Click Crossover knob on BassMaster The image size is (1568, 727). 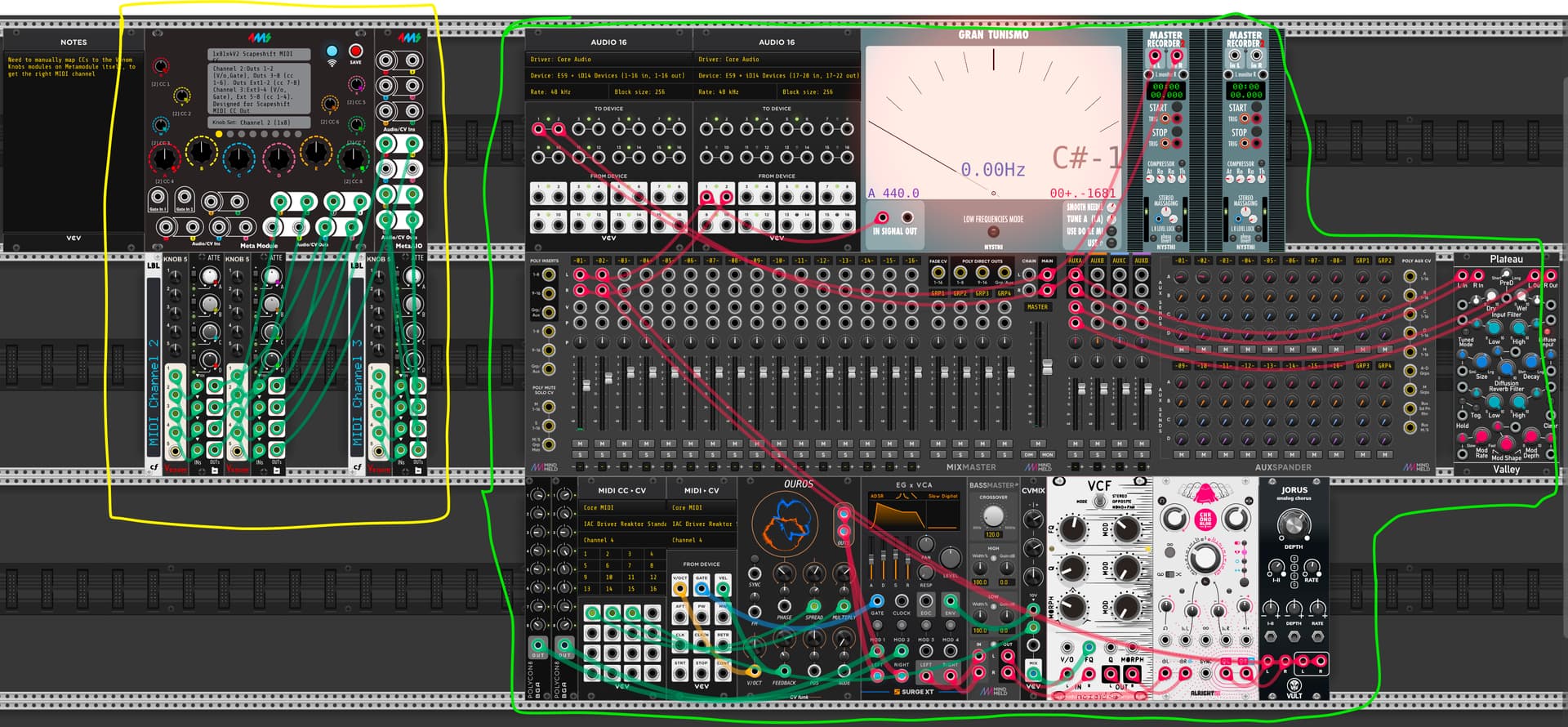(x=993, y=516)
